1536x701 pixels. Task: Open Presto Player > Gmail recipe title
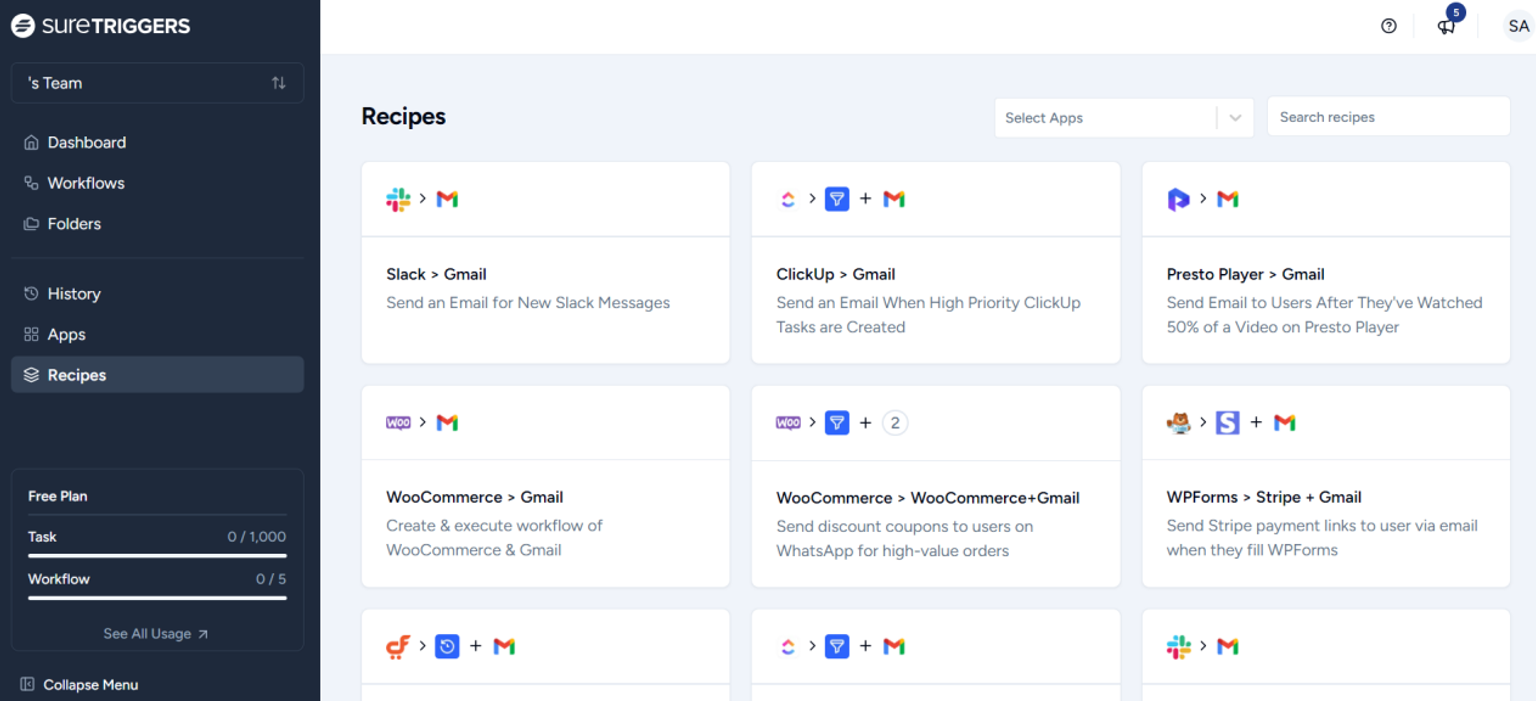click(1245, 274)
